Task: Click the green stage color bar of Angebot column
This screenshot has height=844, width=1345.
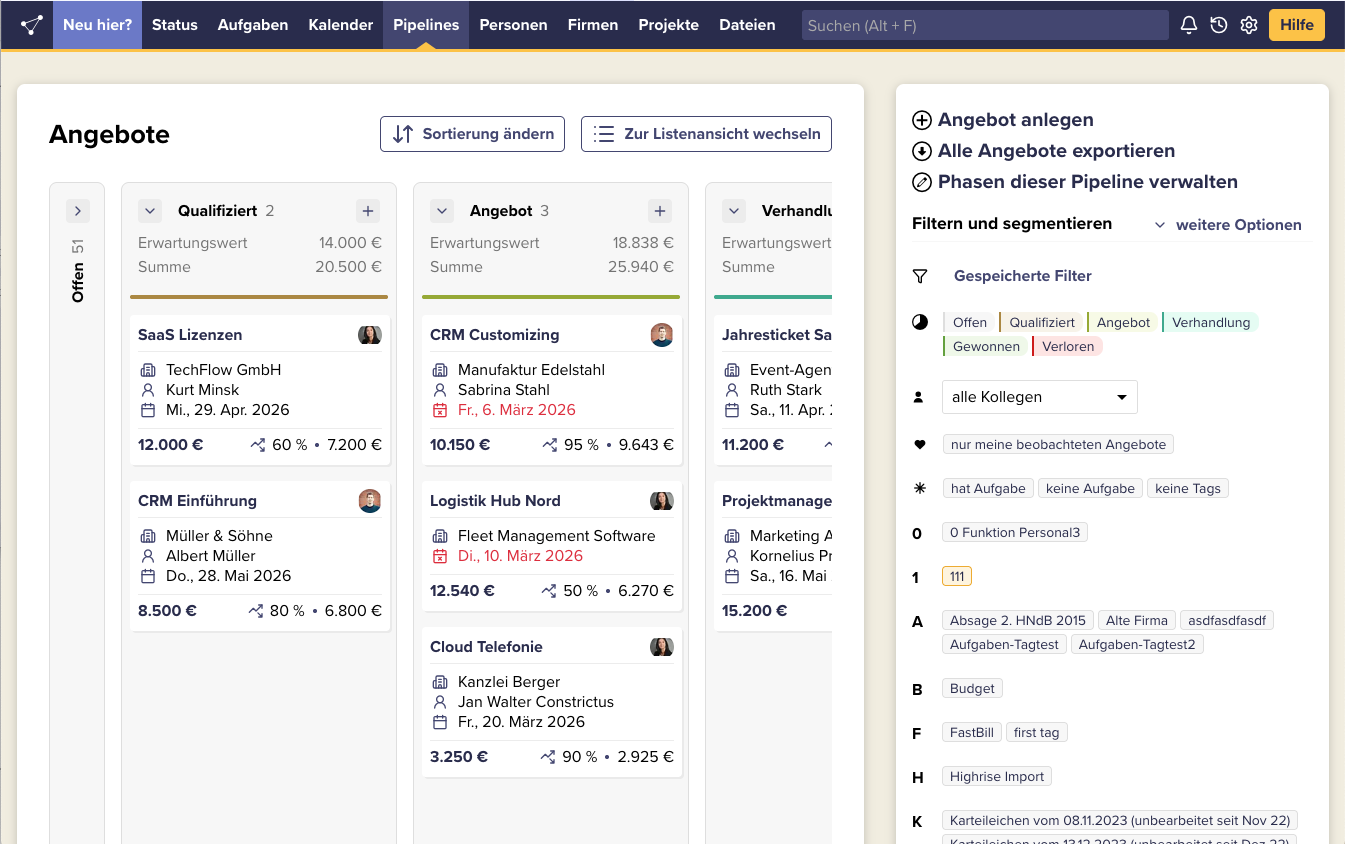Action: tap(551, 297)
